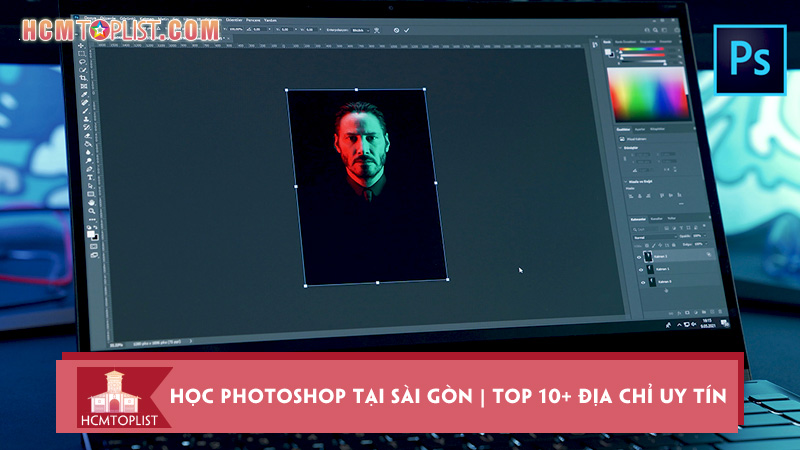The width and height of the screenshot is (800, 450).
Task: Open the Properties panel flyout menu
Action: pos(694,128)
